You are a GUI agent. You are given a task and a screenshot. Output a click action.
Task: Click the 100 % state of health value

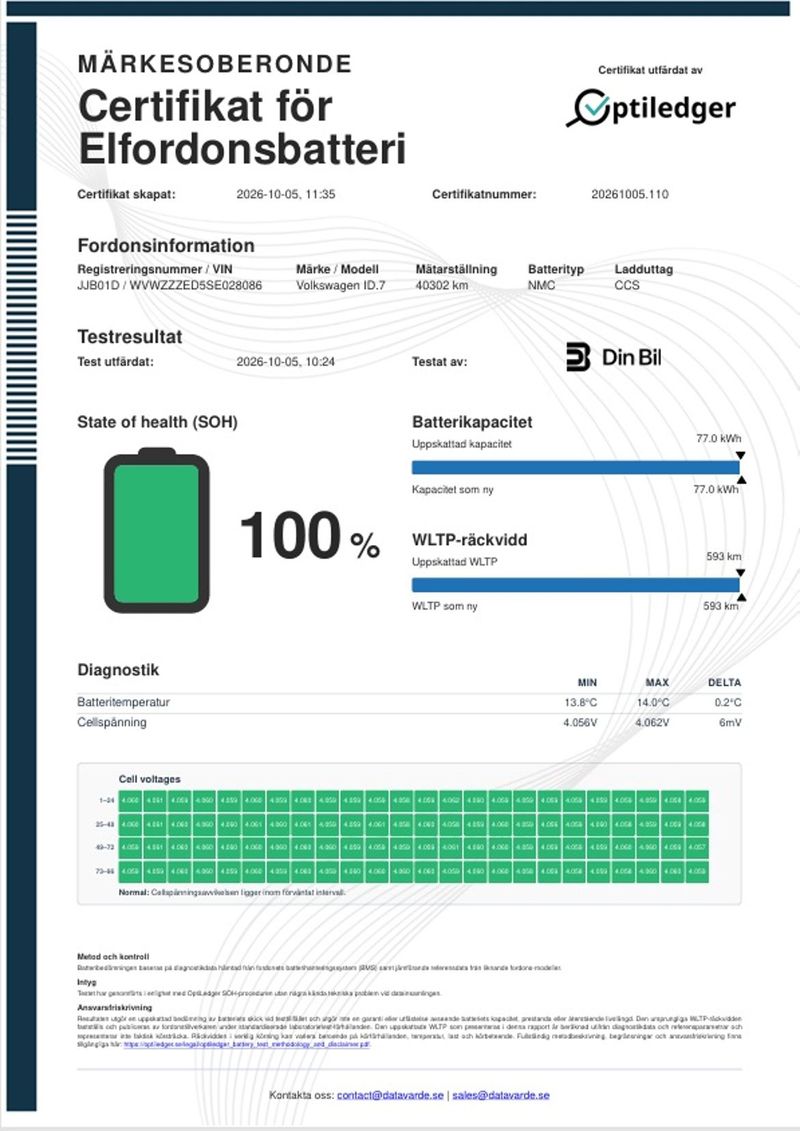[x=309, y=535]
